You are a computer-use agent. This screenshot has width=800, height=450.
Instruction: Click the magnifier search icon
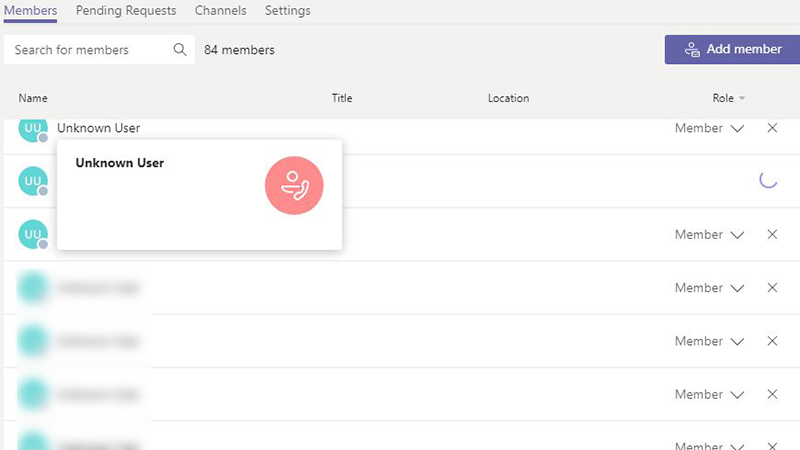coord(180,49)
